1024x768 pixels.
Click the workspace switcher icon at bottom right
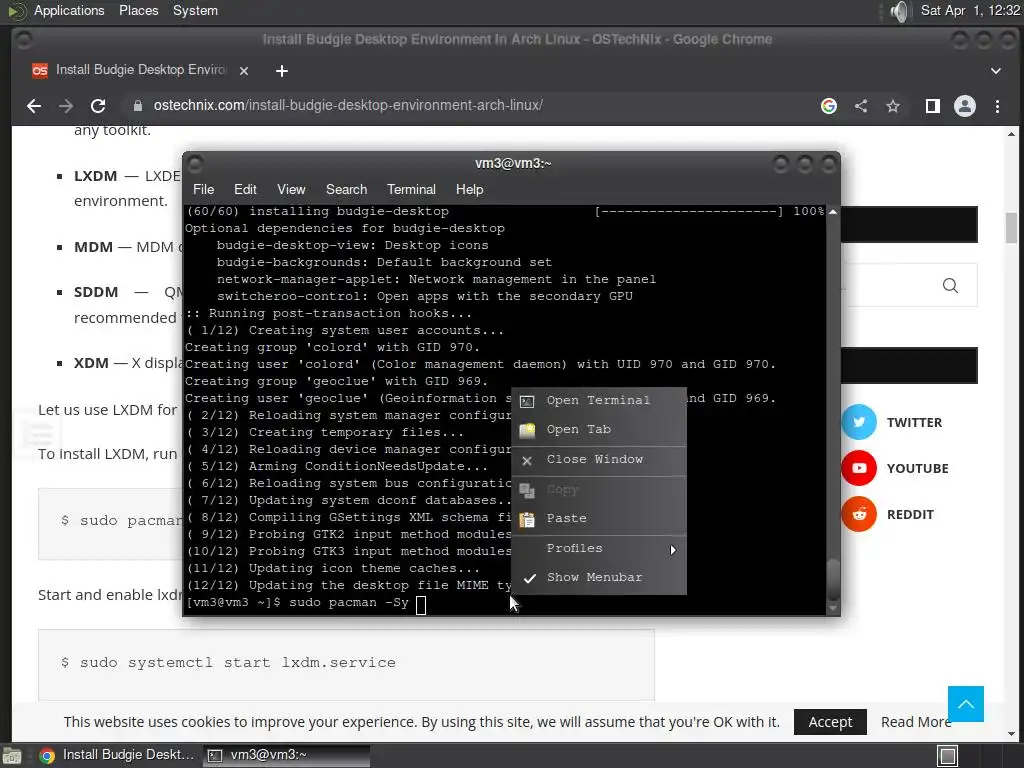tap(948, 756)
